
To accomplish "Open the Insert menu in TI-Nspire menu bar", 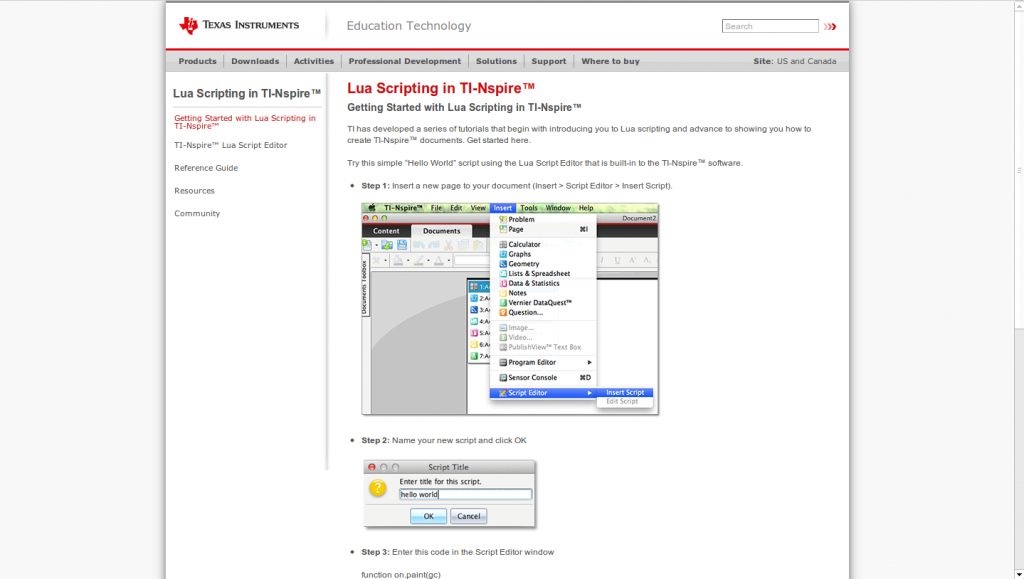I will [x=503, y=208].
